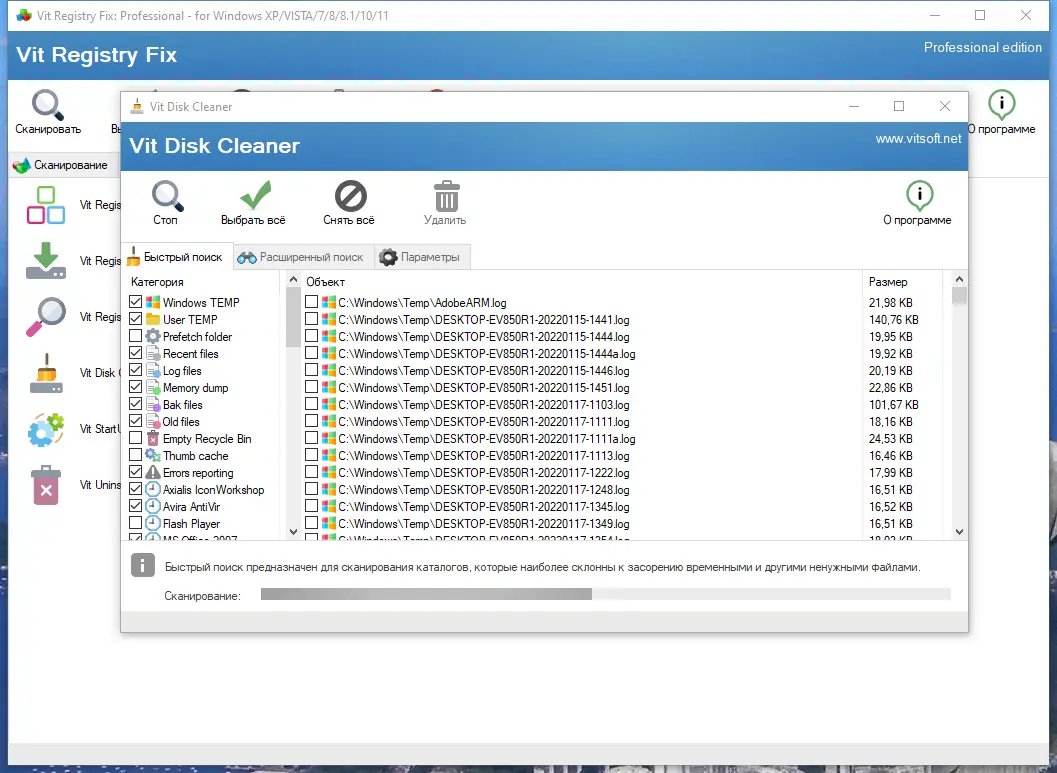Select the Avira AntiVir category label
Screen dimensions: 1057x773
pyautogui.click(x=191, y=507)
